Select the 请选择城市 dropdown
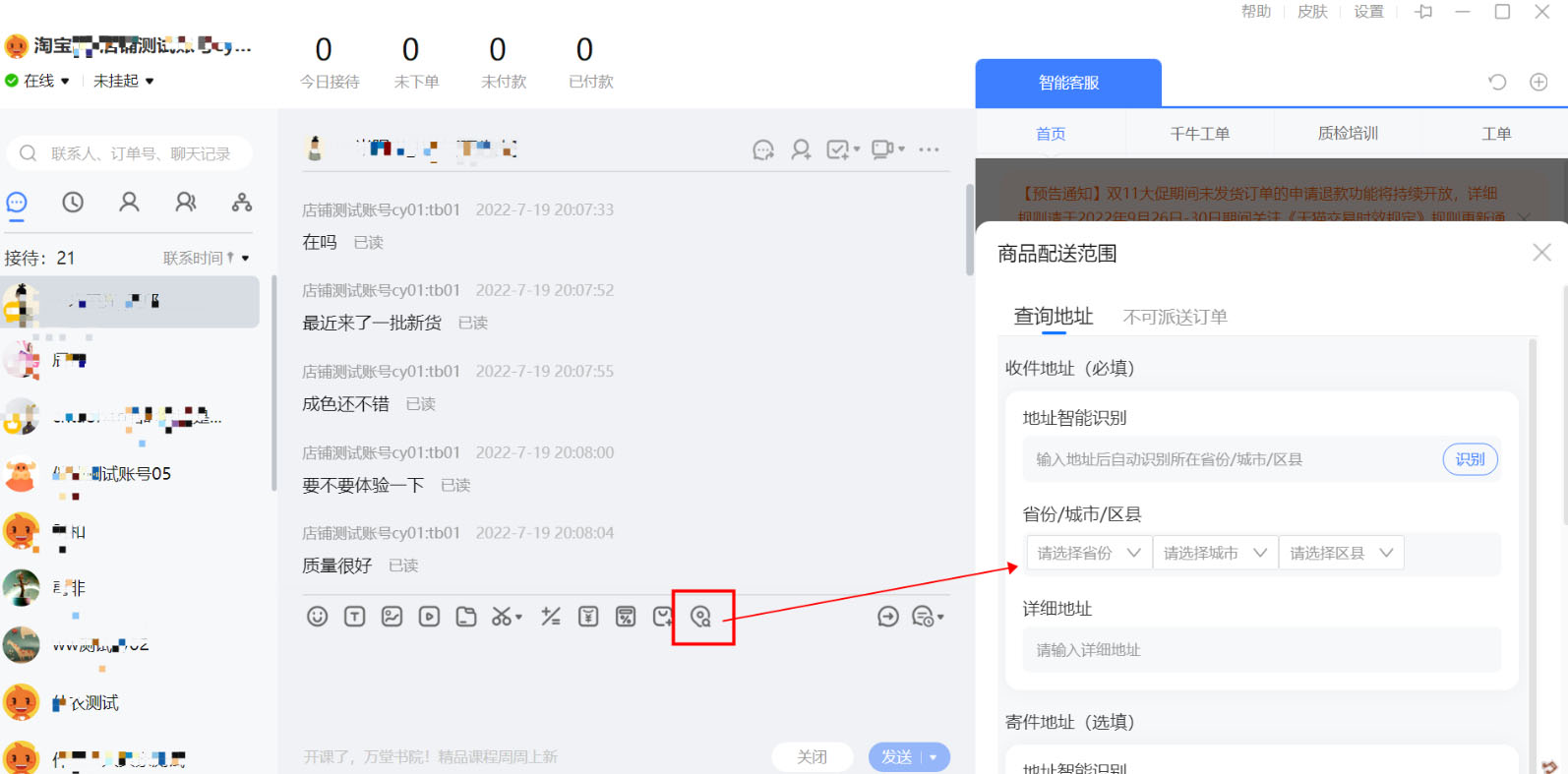The height and width of the screenshot is (774, 1568). [1216, 553]
